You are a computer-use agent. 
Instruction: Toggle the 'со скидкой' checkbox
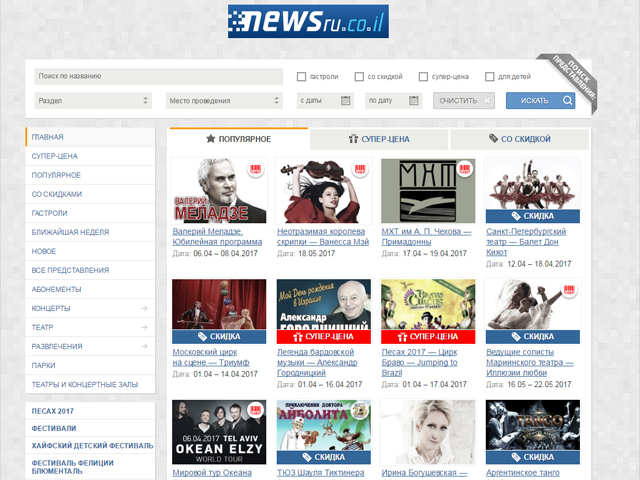pyautogui.click(x=359, y=76)
